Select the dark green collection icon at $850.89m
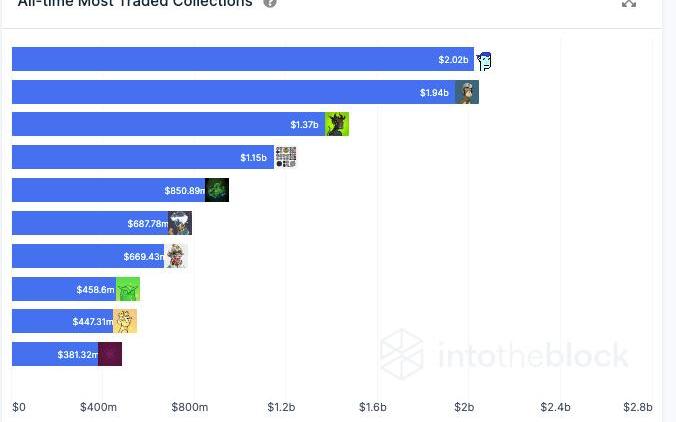 click(x=217, y=190)
